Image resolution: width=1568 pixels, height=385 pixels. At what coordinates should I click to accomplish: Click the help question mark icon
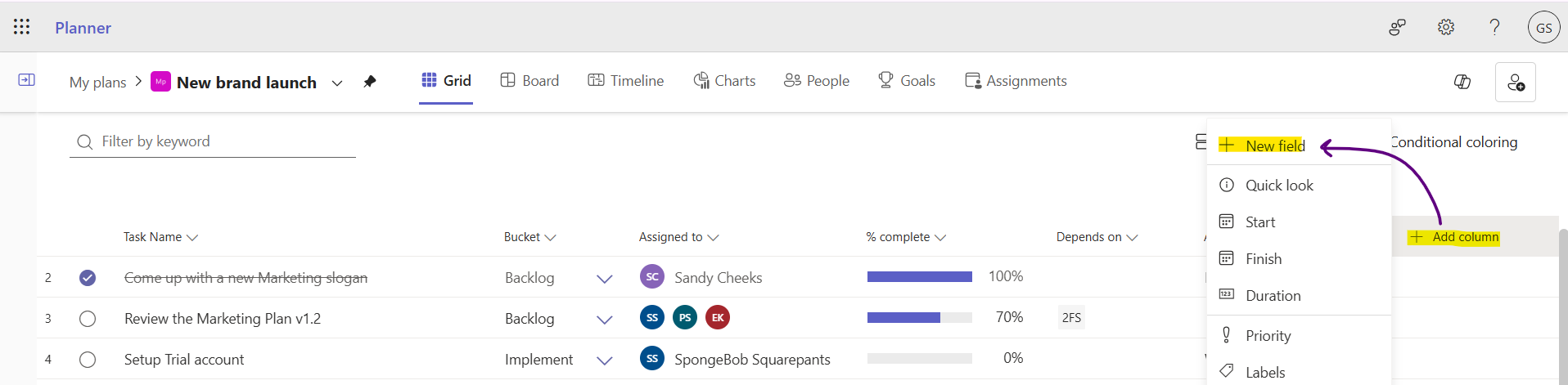[x=1494, y=27]
